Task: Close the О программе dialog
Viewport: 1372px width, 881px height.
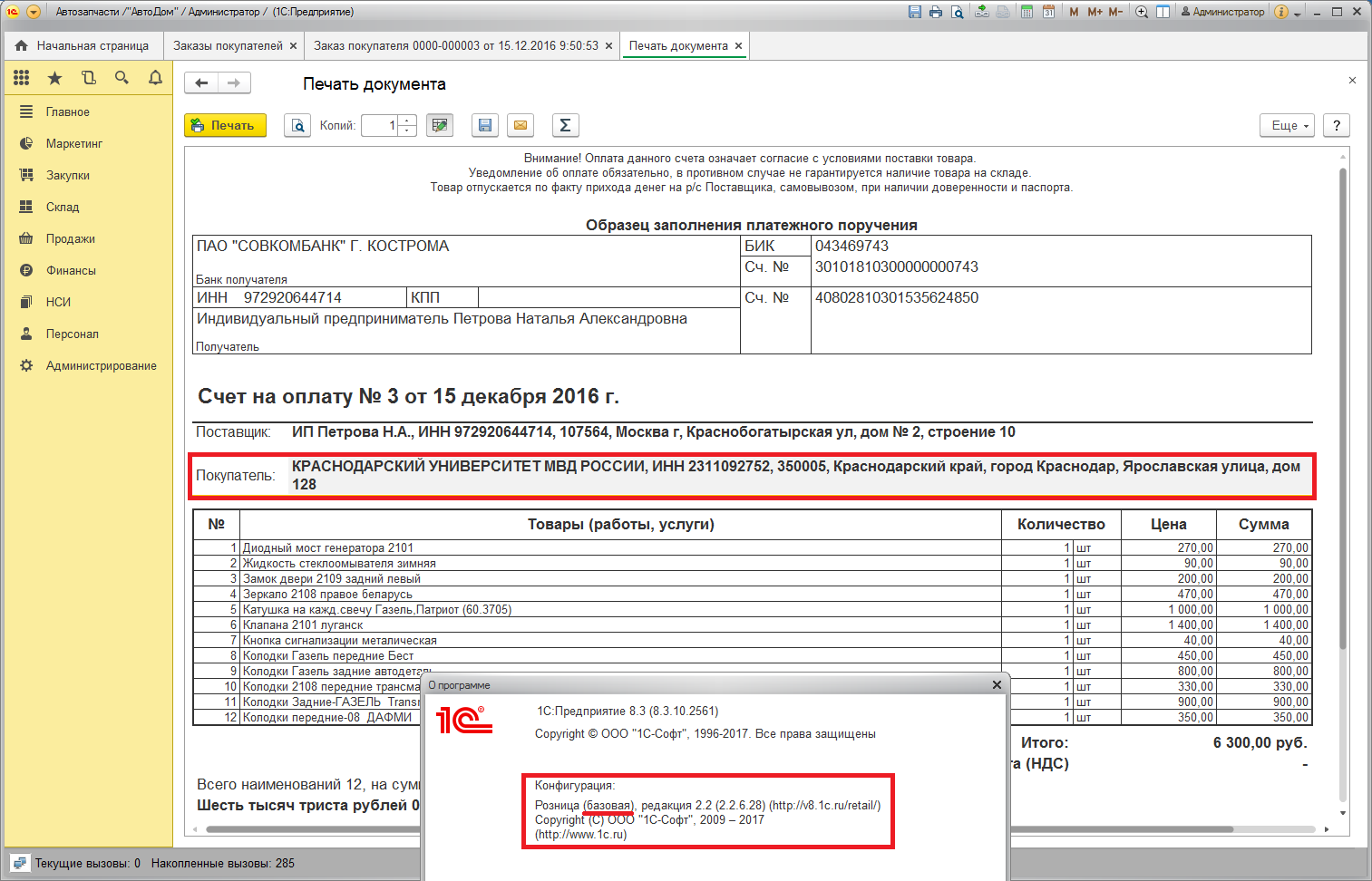Action: coord(997,685)
